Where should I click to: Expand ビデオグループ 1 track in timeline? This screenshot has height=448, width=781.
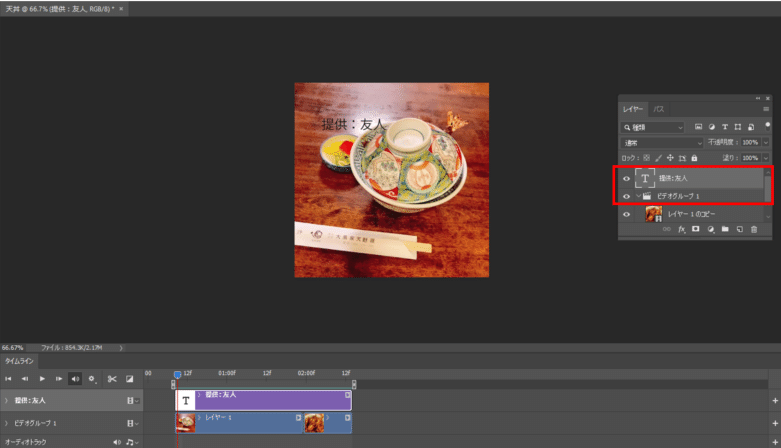point(6,423)
